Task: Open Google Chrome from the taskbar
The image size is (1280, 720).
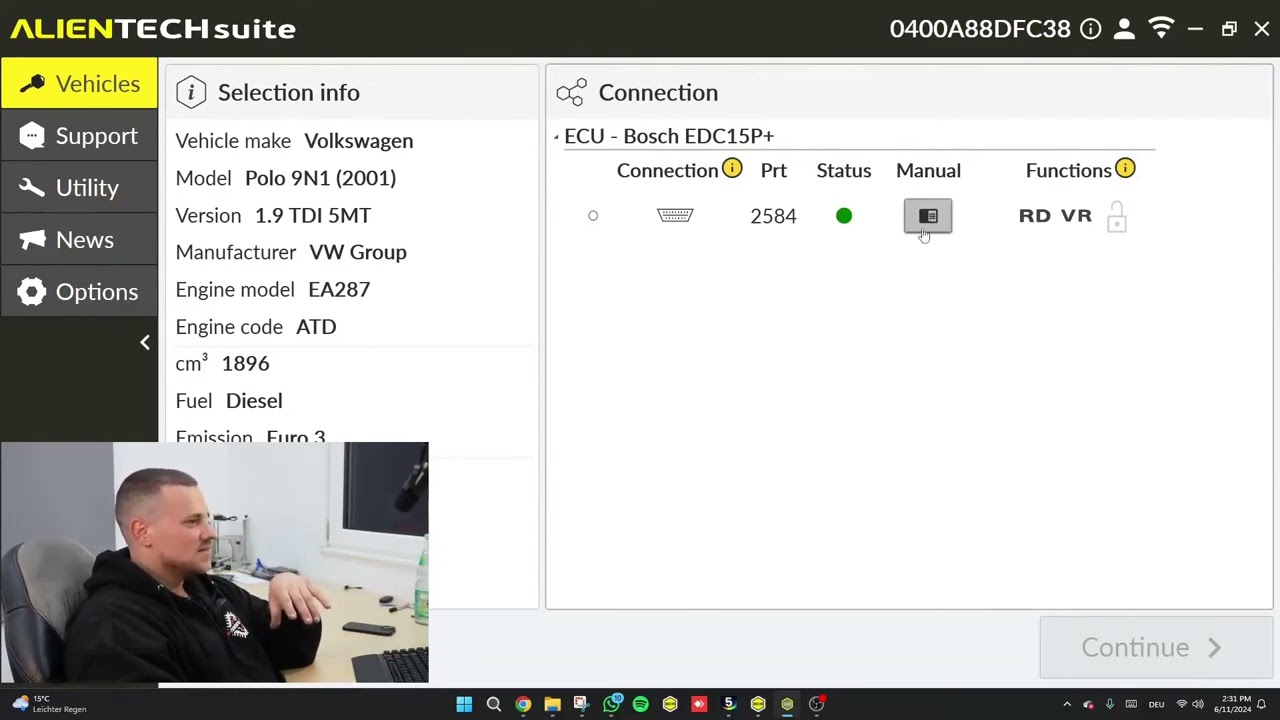Action: pos(523,704)
